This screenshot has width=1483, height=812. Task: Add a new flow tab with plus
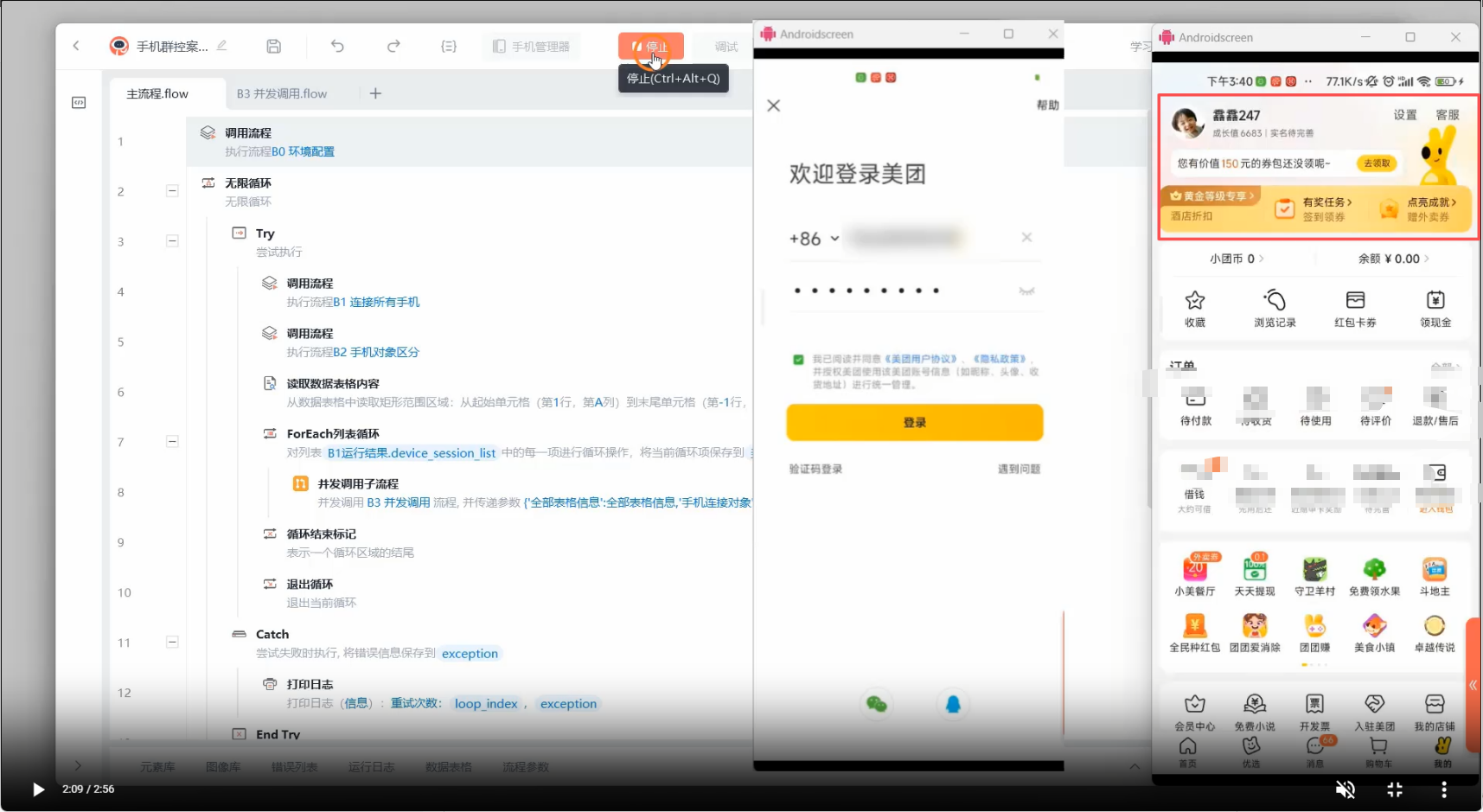coord(375,93)
